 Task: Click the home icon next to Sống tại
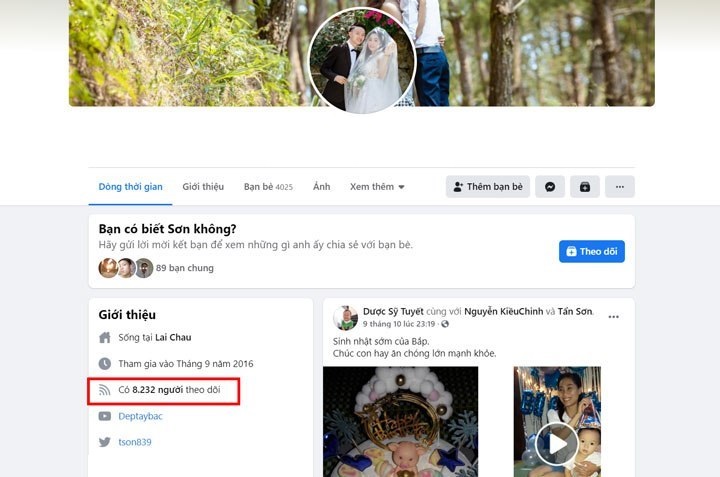coord(105,337)
